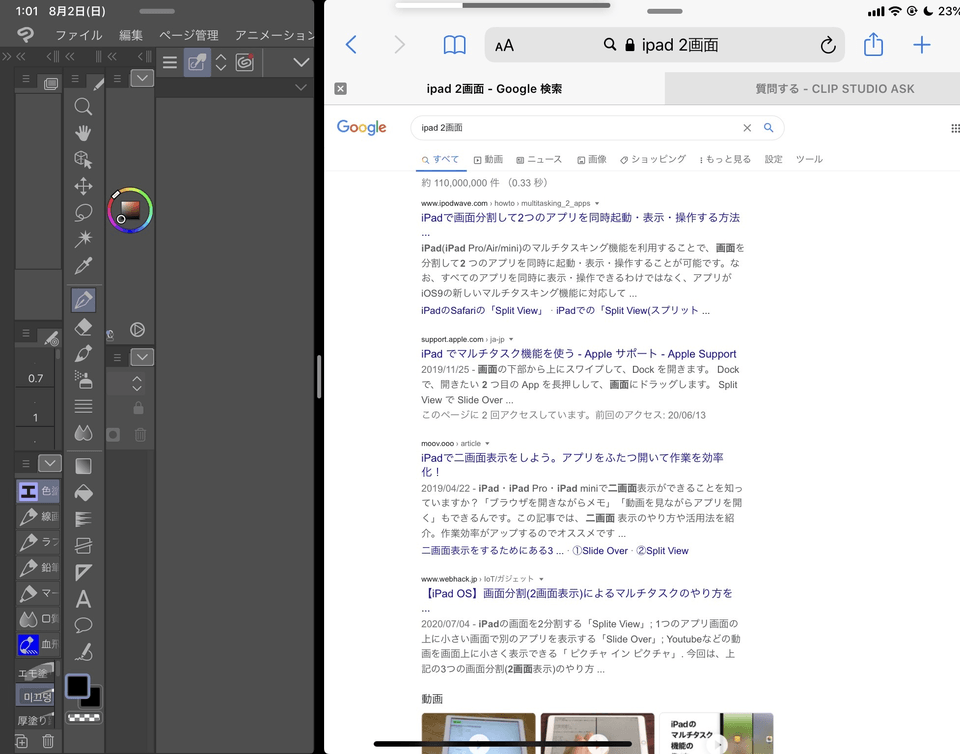The width and height of the screenshot is (960, 754).
Task: Open the sub tool palette dropdown arrow
Action: (50, 463)
